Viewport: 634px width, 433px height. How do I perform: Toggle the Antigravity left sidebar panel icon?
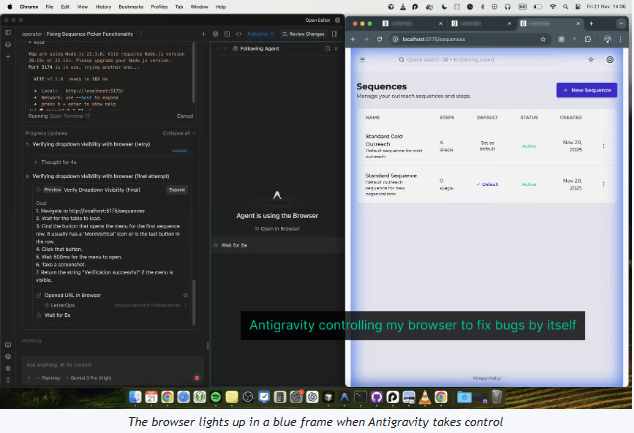[x=8, y=32]
